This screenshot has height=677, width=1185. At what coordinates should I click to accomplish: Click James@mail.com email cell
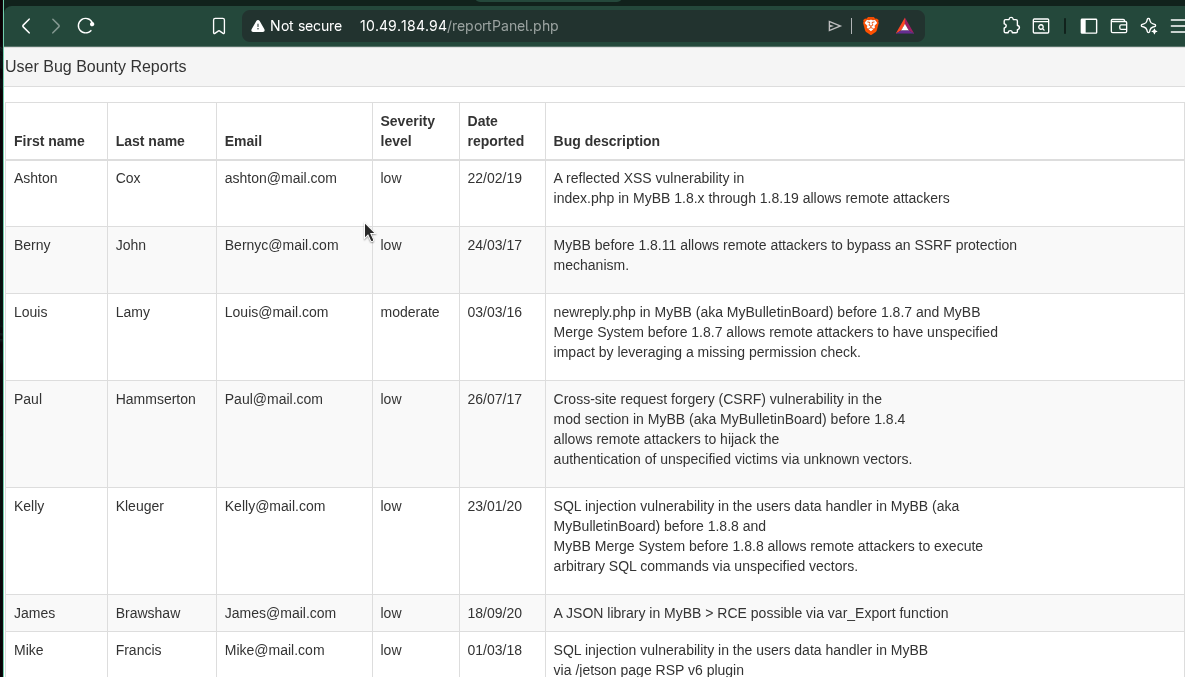point(280,614)
